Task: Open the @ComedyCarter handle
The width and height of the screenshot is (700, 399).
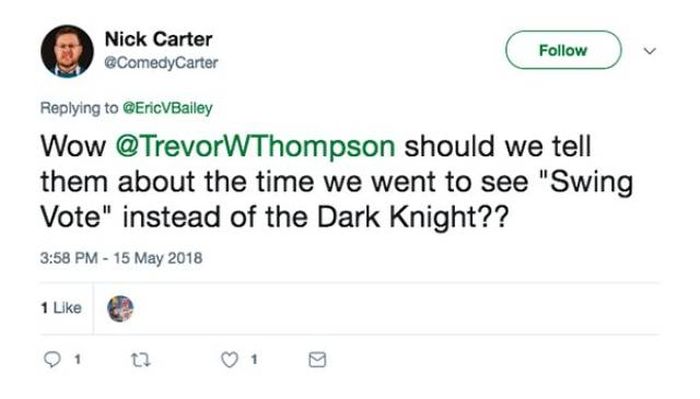Action: [161, 63]
